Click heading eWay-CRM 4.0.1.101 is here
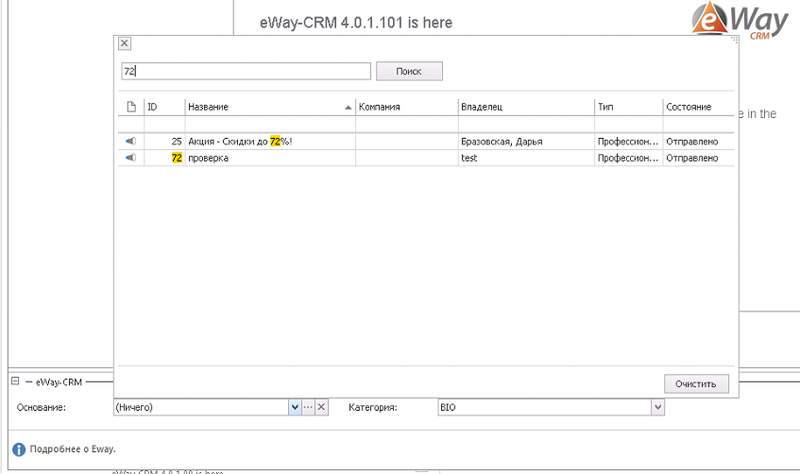Image resolution: width=800 pixels, height=474 pixels. [356, 22]
